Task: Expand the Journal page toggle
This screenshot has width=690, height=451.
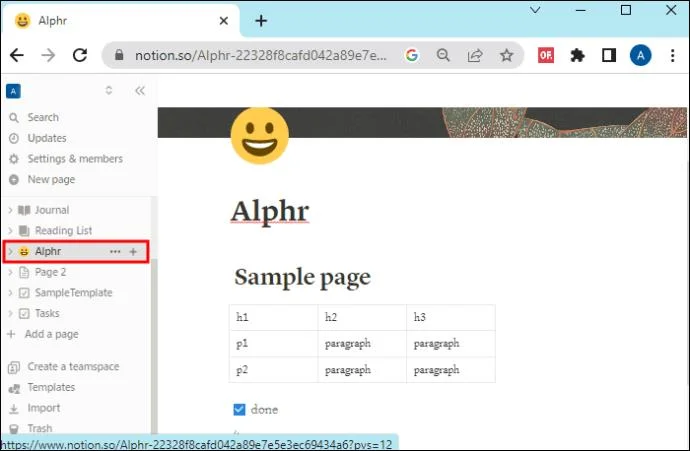Action: 10,210
